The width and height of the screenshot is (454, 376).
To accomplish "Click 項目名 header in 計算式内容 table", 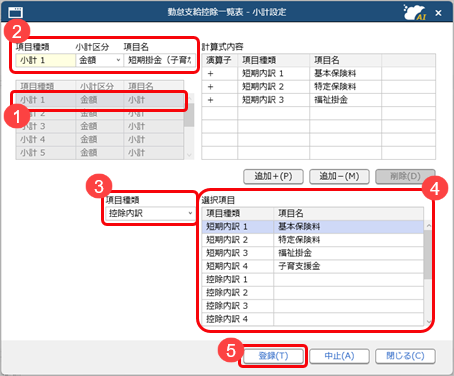I will (345, 60).
